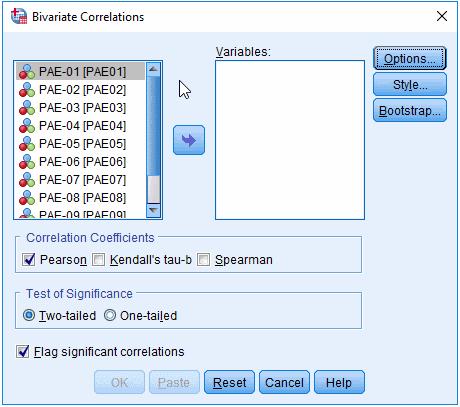Screen dimensions: 460x407
Task: Click the variable list scroll-down arrow
Action: click(153, 211)
